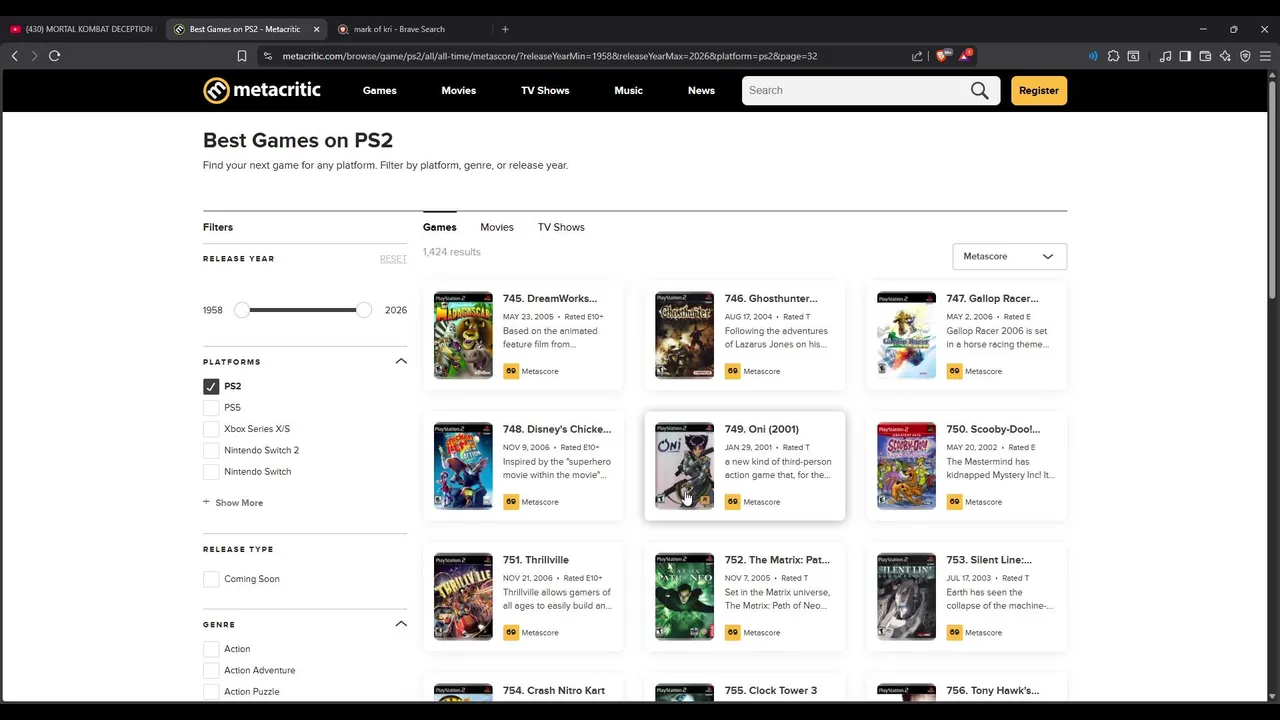Open the 750. Scooby-Doo! title link
The height and width of the screenshot is (720, 1280).
(993, 429)
